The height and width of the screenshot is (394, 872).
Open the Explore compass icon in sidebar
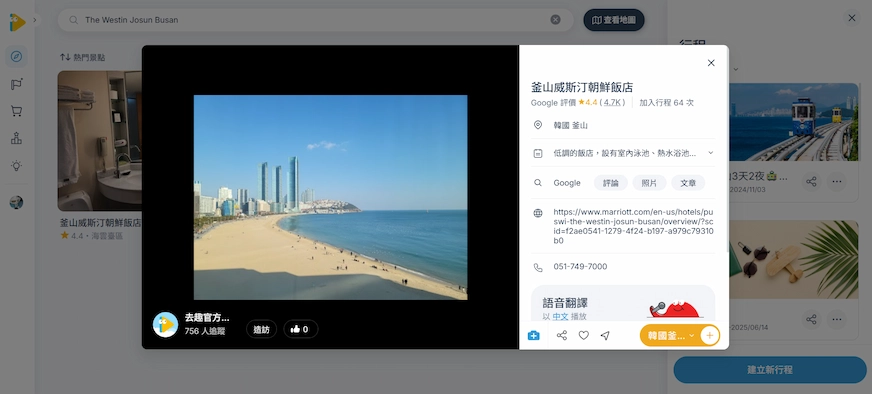(x=17, y=57)
